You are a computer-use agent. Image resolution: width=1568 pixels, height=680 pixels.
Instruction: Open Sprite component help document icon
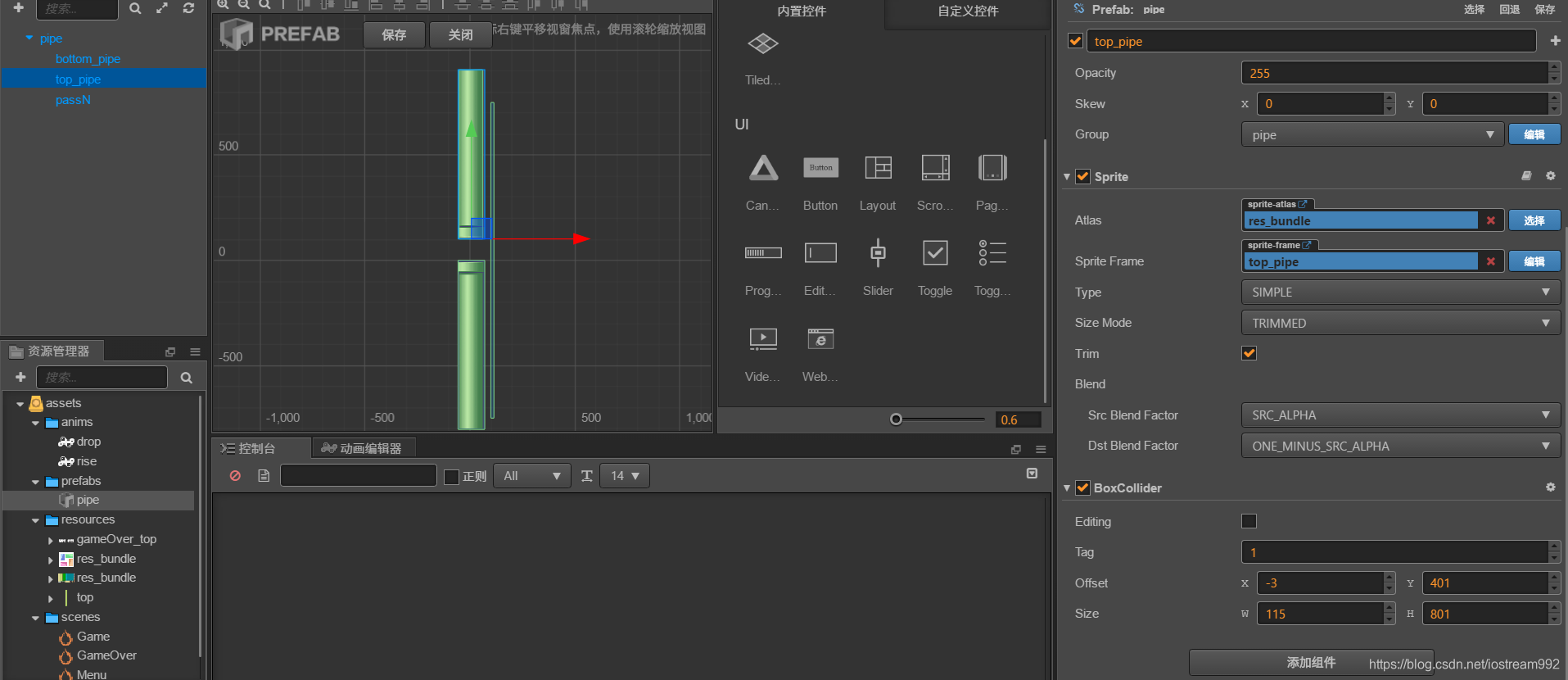coord(1526,176)
